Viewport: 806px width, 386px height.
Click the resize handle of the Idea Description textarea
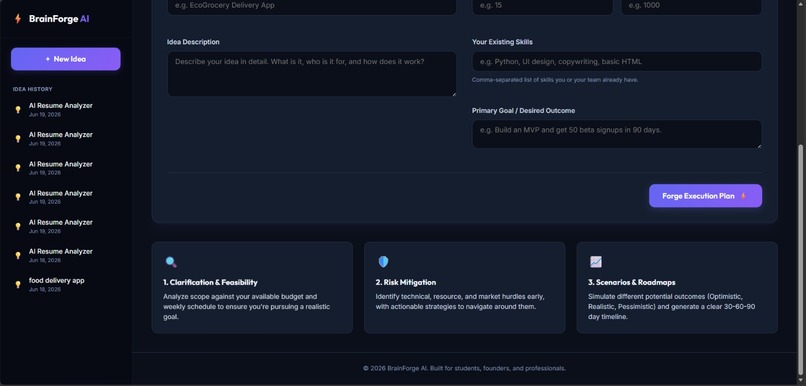tap(453, 94)
